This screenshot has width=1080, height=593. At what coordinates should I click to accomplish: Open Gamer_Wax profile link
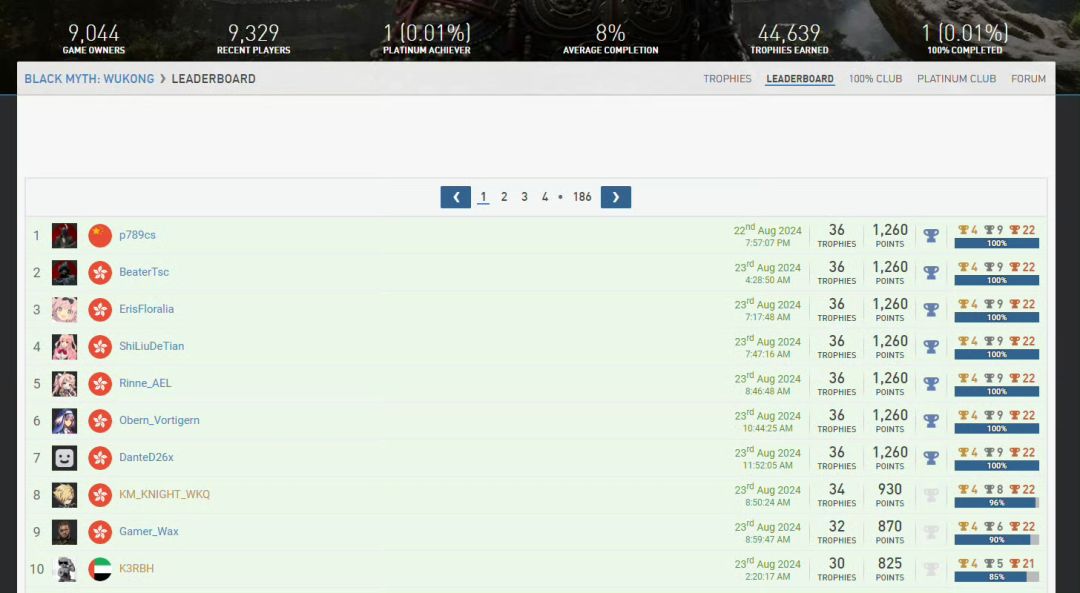coord(149,532)
